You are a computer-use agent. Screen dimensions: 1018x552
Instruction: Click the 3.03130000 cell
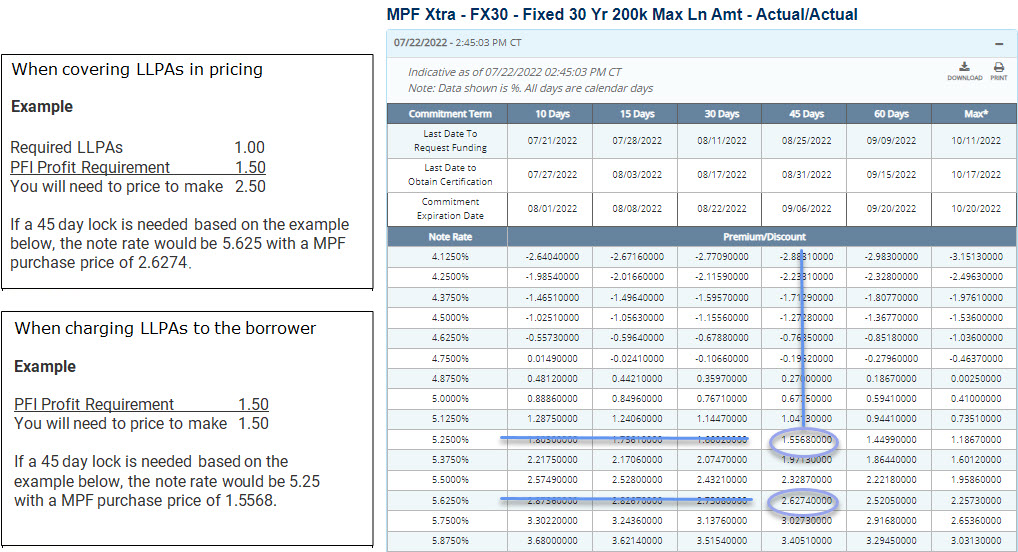coord(975,541)
